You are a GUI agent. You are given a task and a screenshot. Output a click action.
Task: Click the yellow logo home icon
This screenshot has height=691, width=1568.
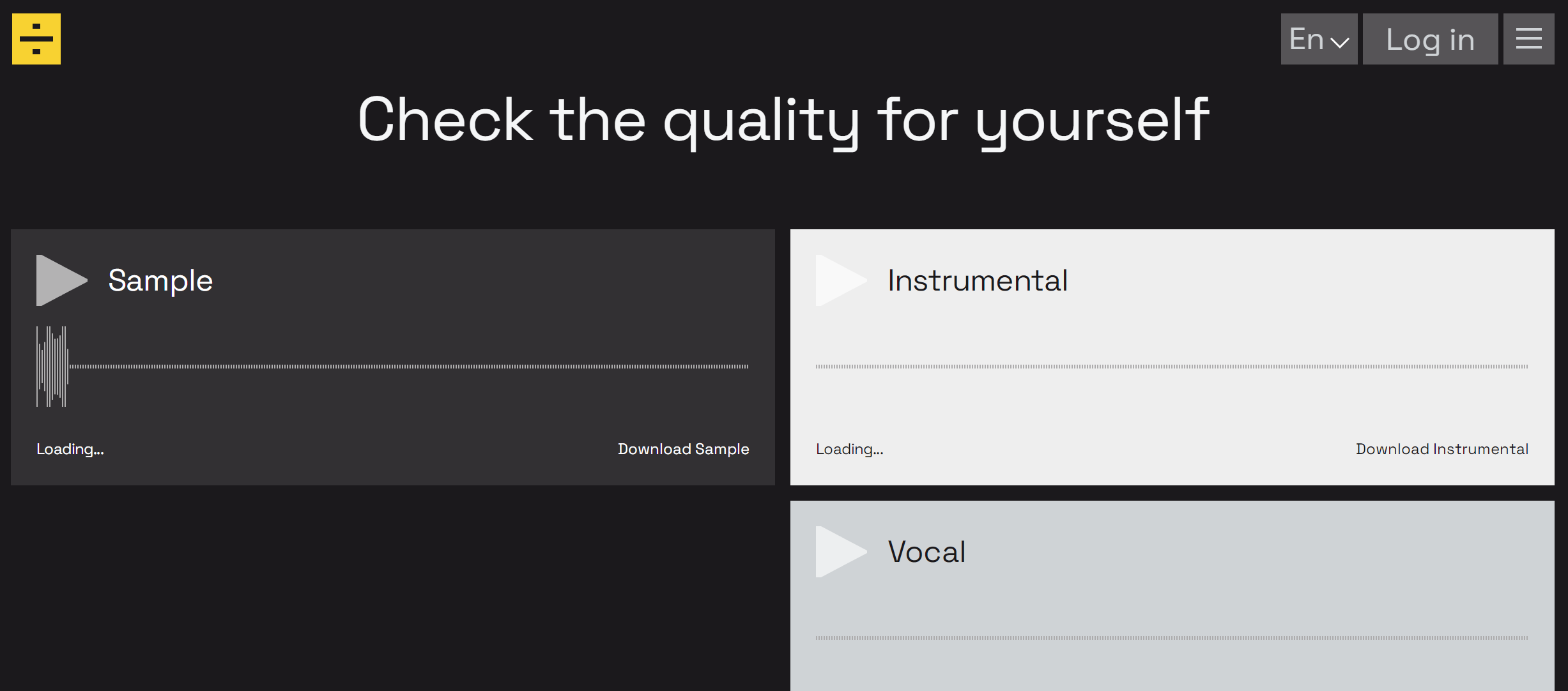36,39
